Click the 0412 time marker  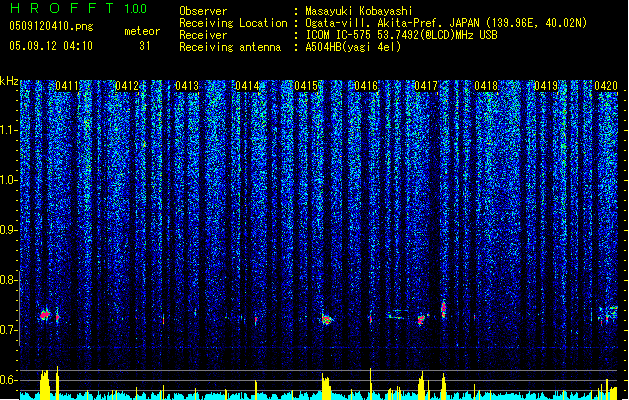[x=127, y=86]
